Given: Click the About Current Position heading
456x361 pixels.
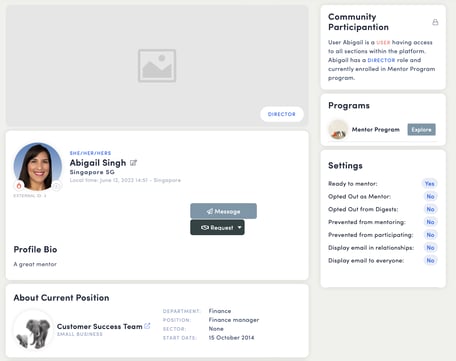Looking at the screenshot, I should (x=61, y=298).
